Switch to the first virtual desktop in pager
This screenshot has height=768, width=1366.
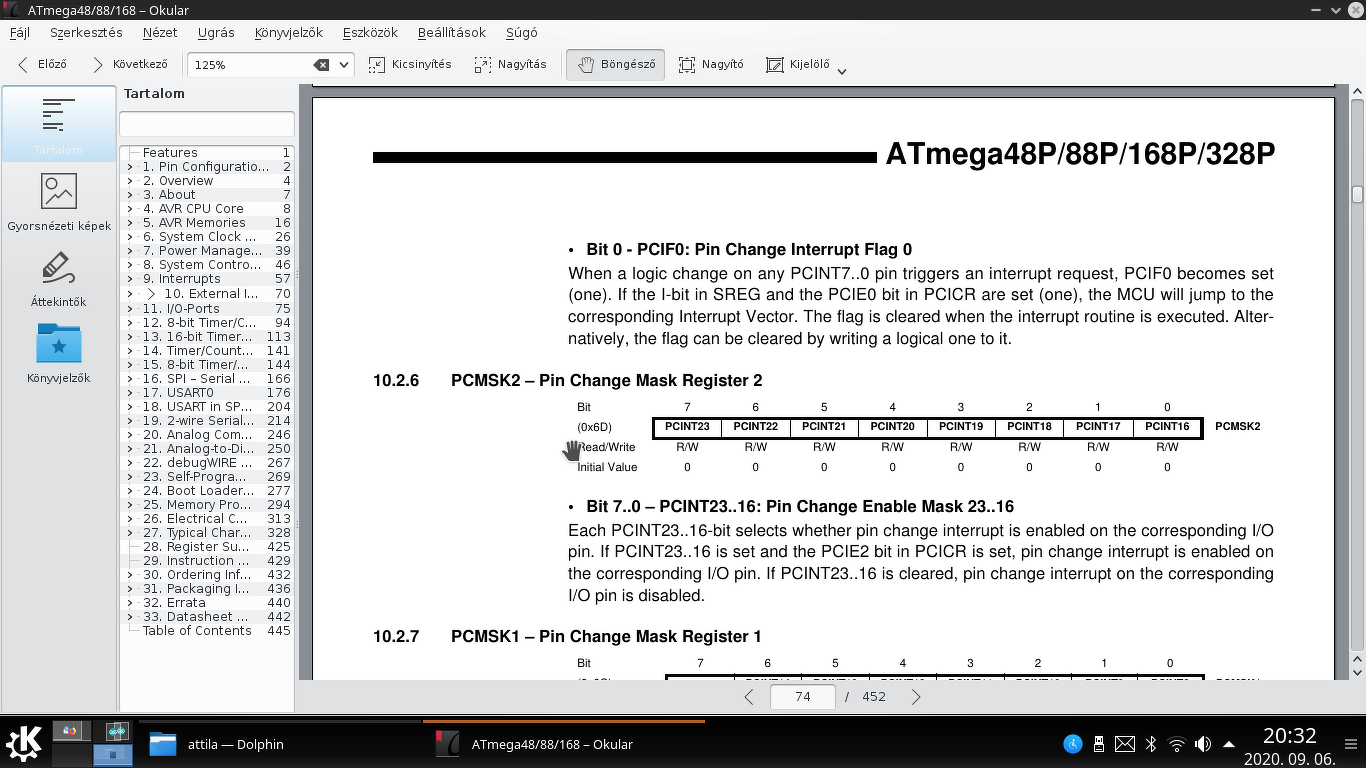pyautogui.click(x=72, y=731)
